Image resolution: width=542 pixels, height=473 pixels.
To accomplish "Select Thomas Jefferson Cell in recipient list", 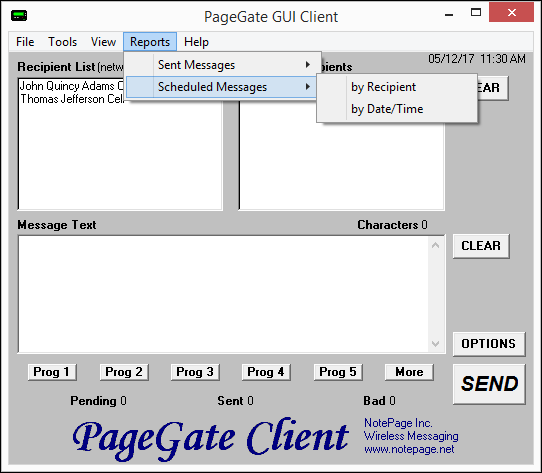I will click(x=72, y=99).
